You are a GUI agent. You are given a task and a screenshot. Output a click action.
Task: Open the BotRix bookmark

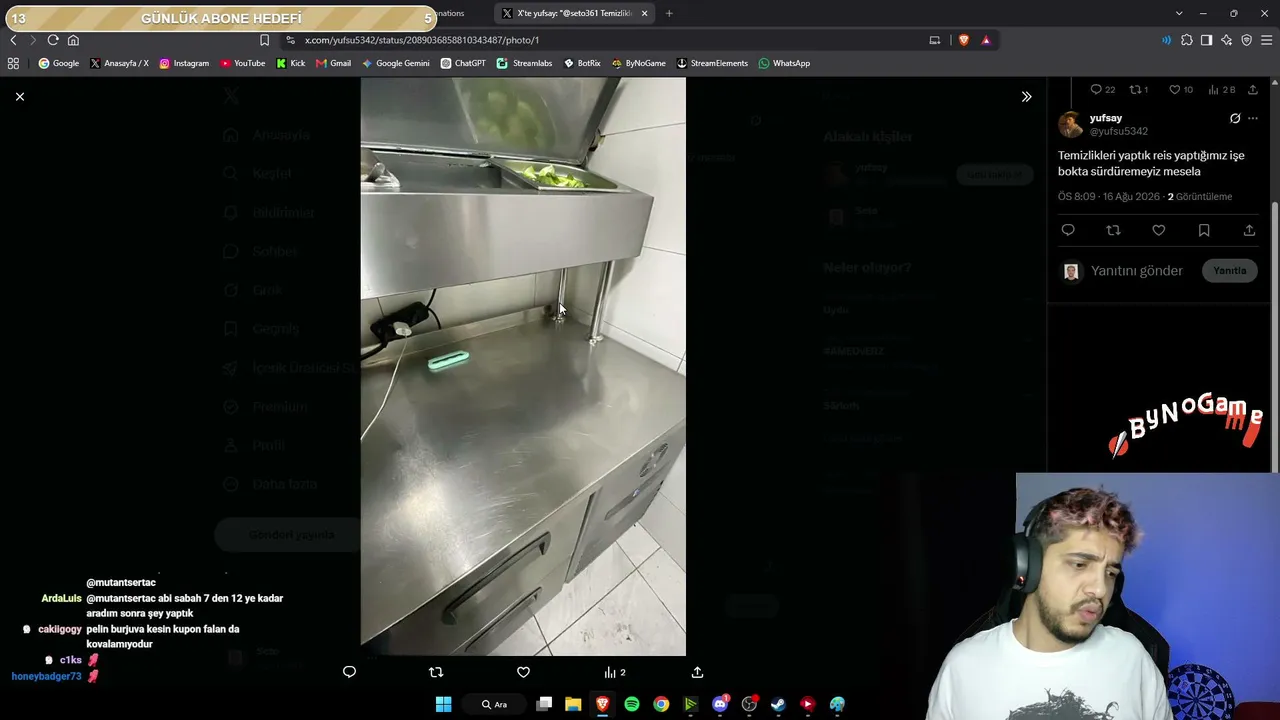(582, 63)
